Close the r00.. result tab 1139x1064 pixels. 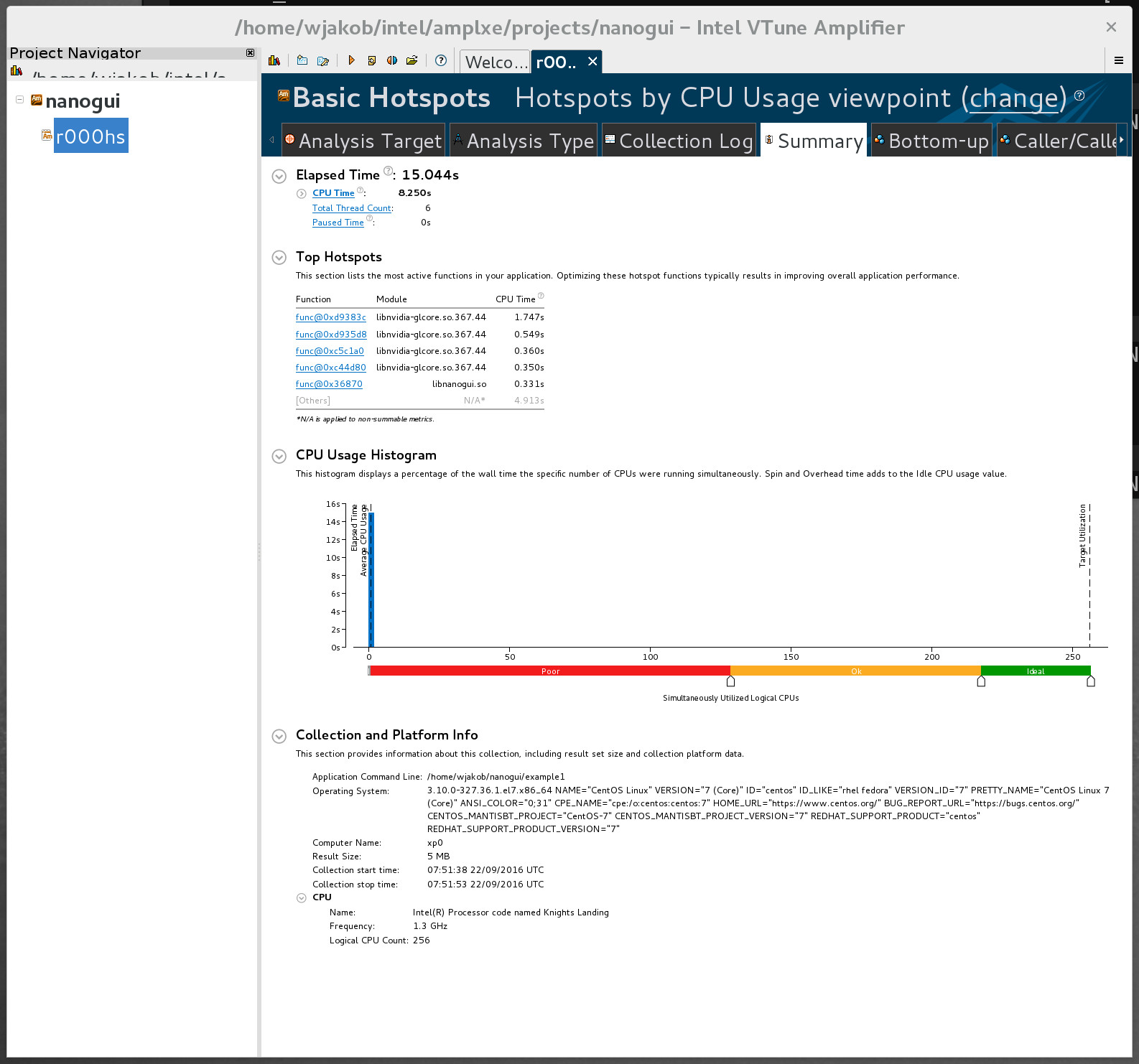click(592, 62)
